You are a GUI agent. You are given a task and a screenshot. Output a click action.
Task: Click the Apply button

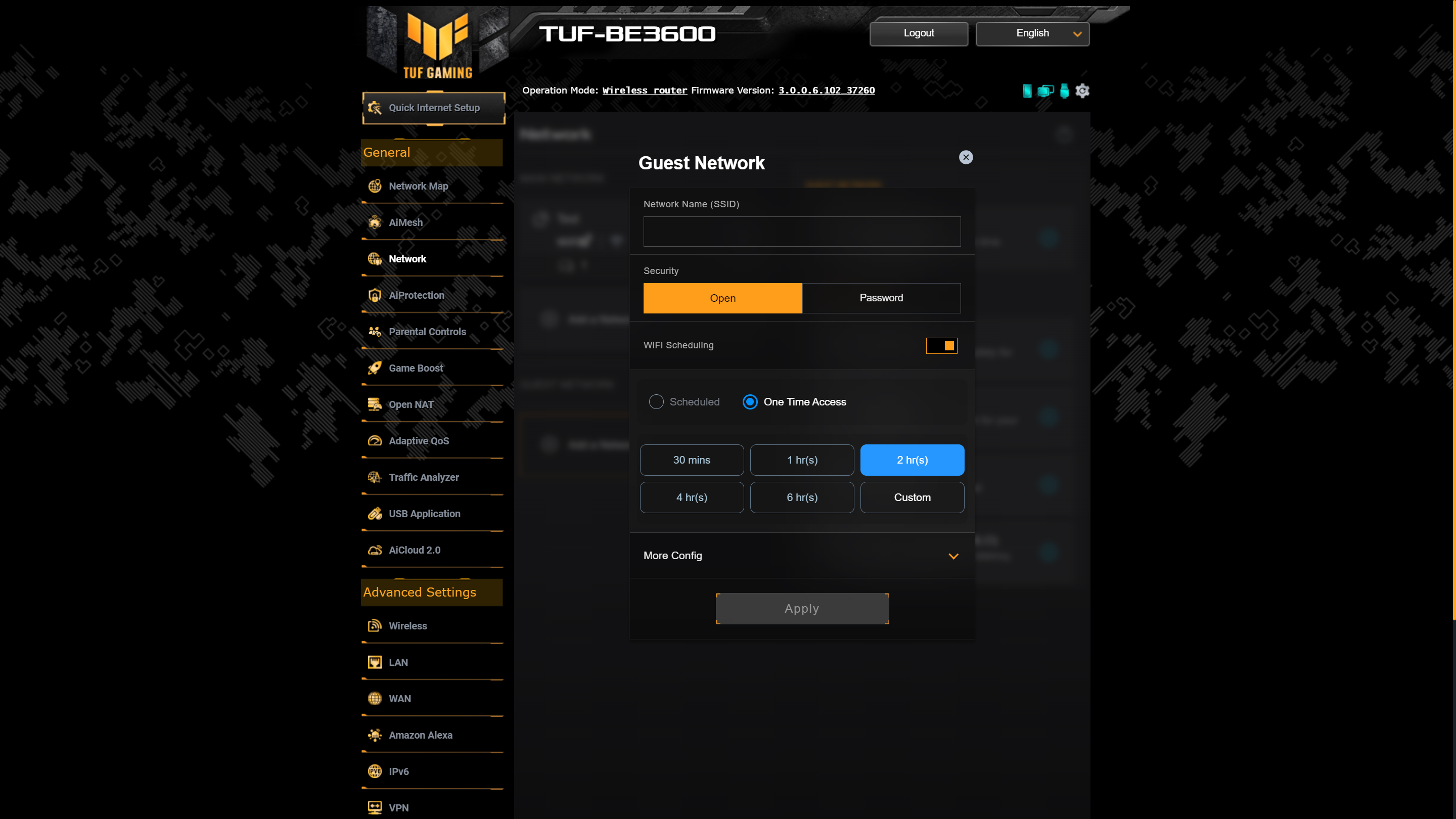[802, 608]
